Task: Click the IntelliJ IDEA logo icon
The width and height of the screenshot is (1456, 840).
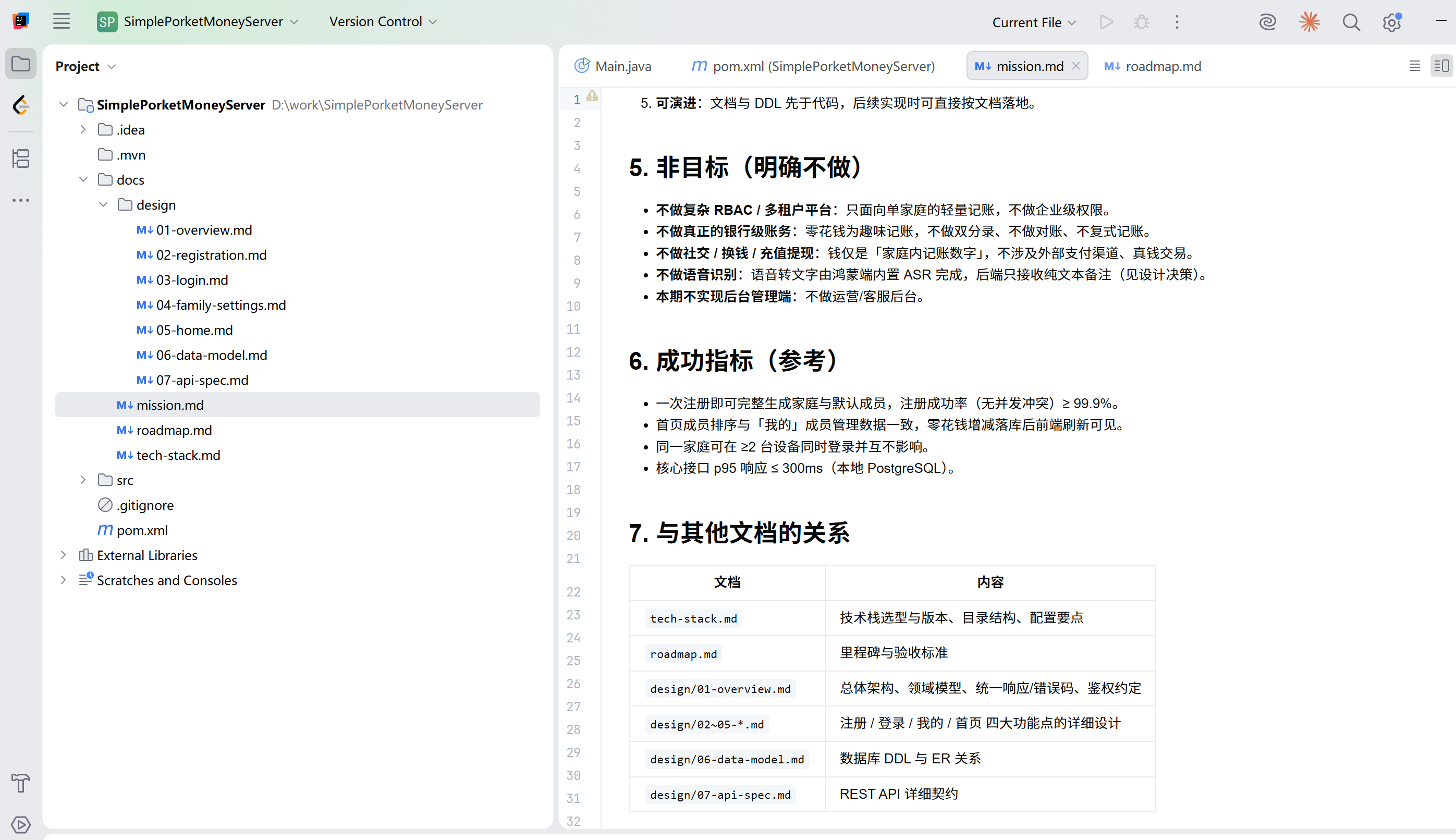Action: [21, 22]
